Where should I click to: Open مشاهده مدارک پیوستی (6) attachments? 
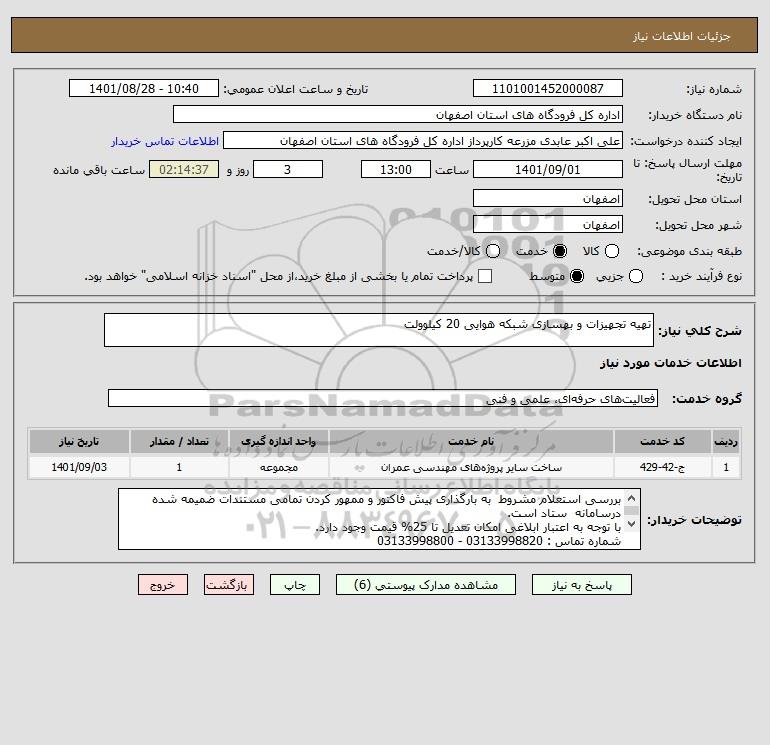pyautogui.click(x=426, y=585)
